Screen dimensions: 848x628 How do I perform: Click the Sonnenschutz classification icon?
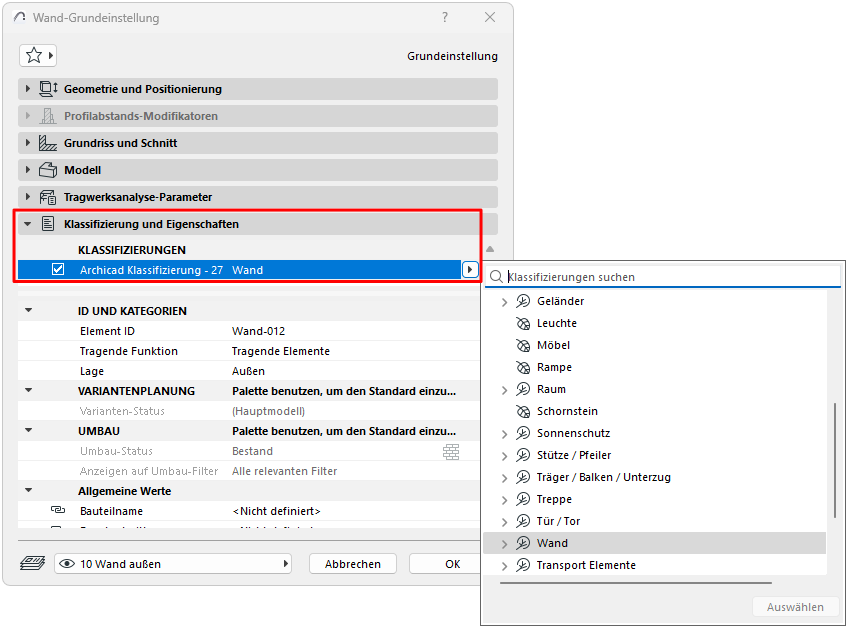[x=523, y=433]
